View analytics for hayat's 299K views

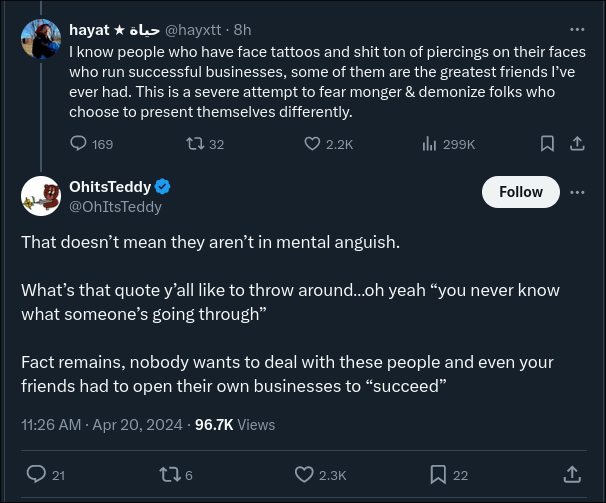pos(430,144)
